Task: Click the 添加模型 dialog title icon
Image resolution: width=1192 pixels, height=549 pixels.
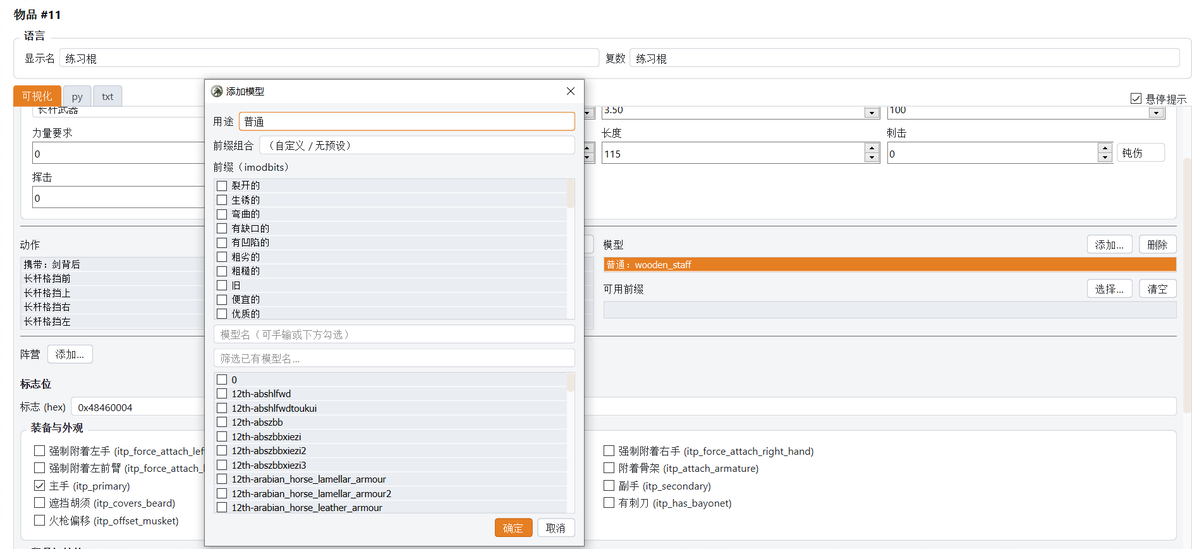Action: (x=217, y=91)
